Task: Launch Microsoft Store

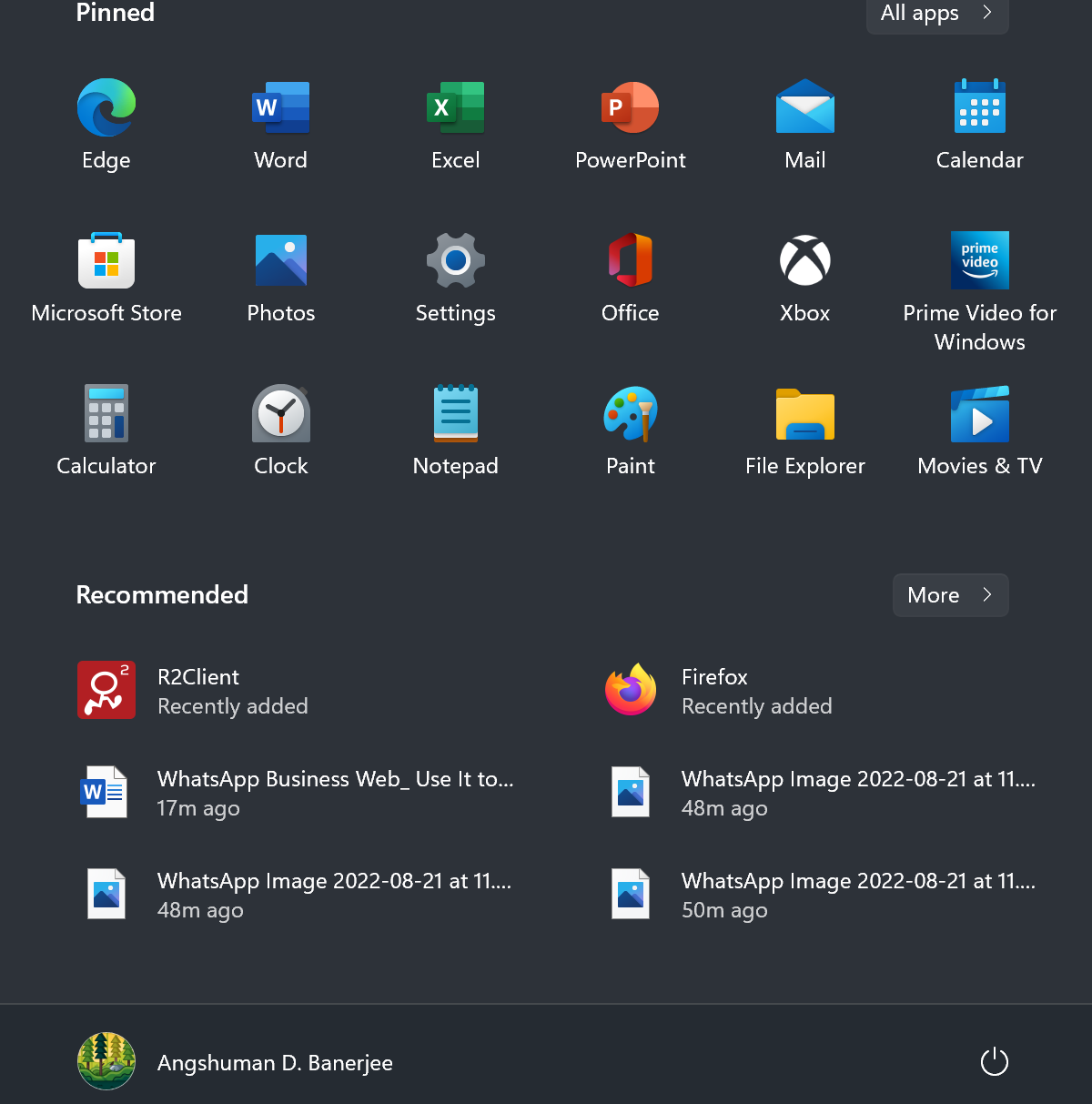Action: [x=106, y=260]
